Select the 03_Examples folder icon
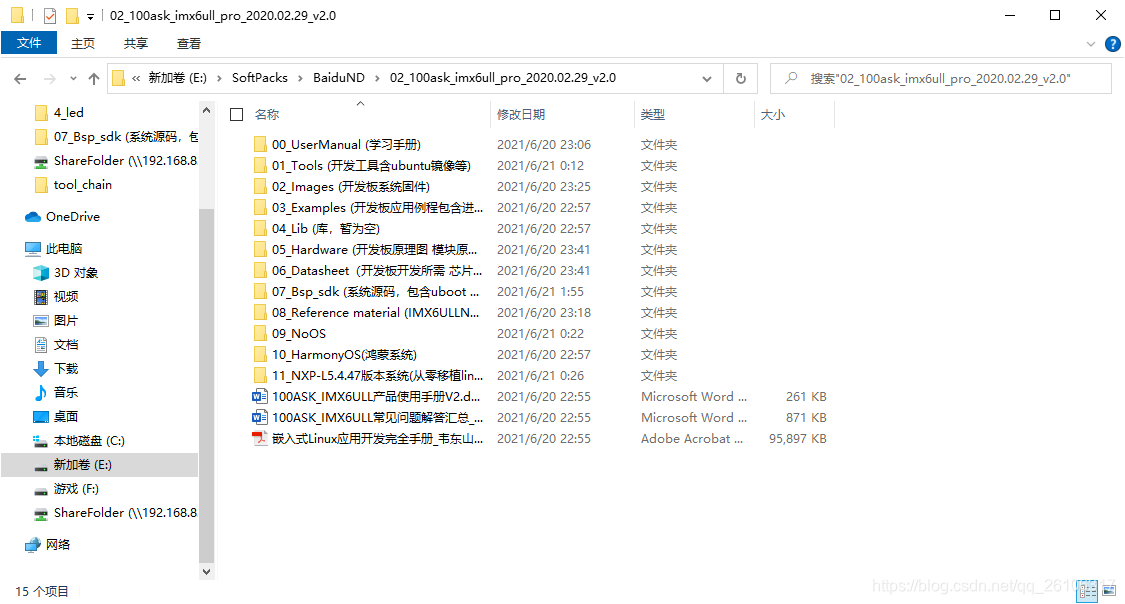The width and height of the screenshot is (1125, 604). pos(260,207)
